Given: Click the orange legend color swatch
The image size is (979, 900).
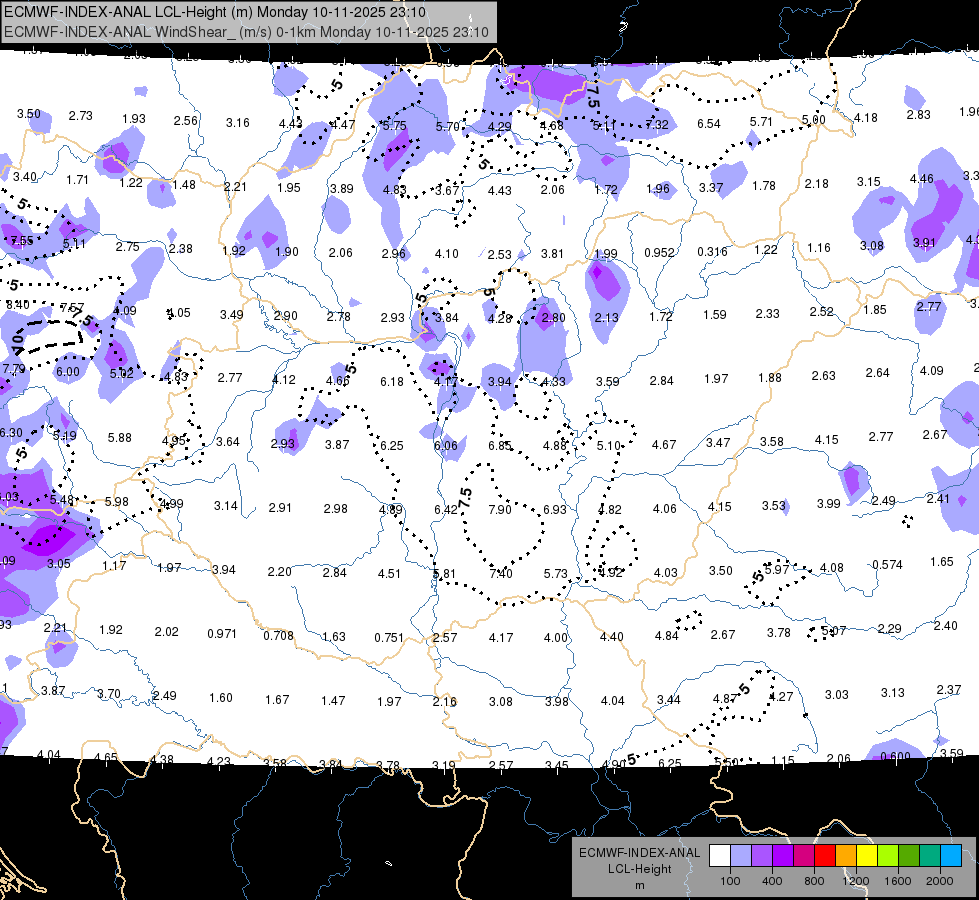Looking at the screenshot, I should coord(846,856).
